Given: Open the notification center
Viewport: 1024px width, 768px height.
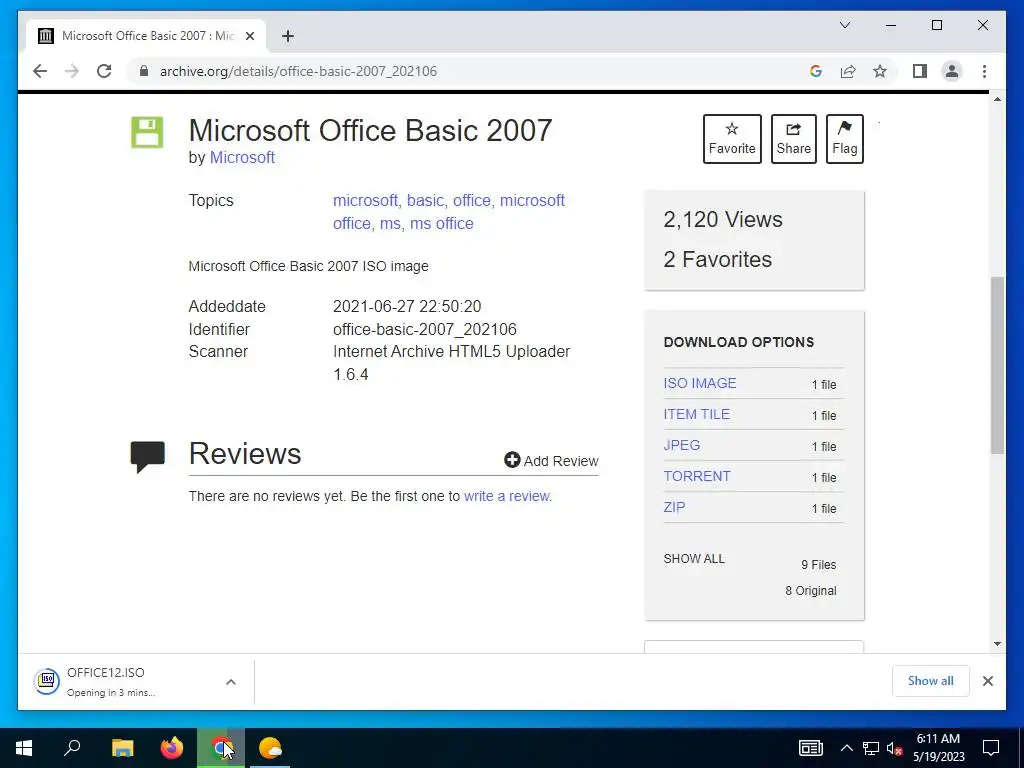Looking at the screenshot, I should [x=991, y=748].
